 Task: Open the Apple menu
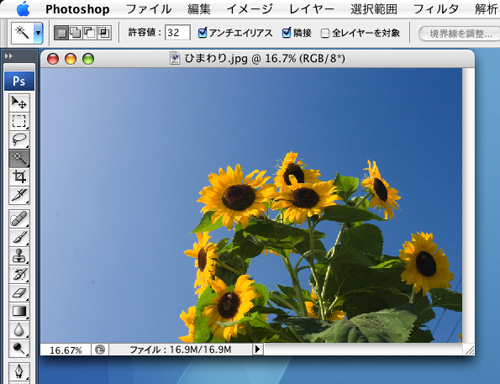click(x=23, y=9)
